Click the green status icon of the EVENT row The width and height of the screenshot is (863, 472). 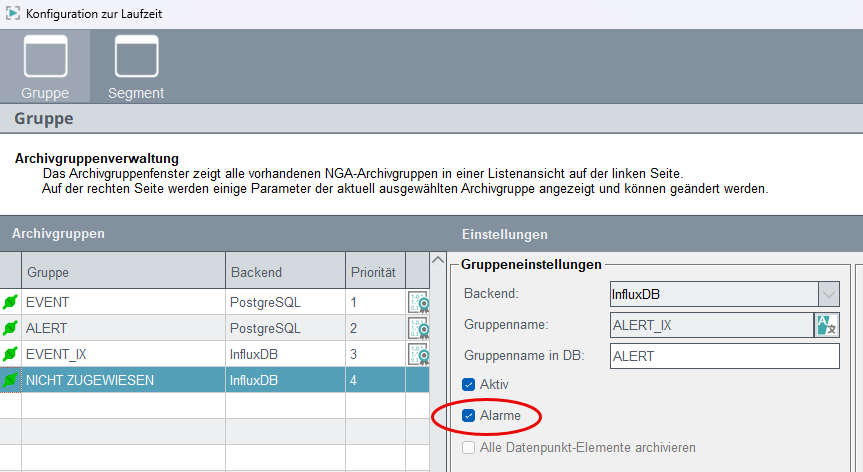[10, 302]
